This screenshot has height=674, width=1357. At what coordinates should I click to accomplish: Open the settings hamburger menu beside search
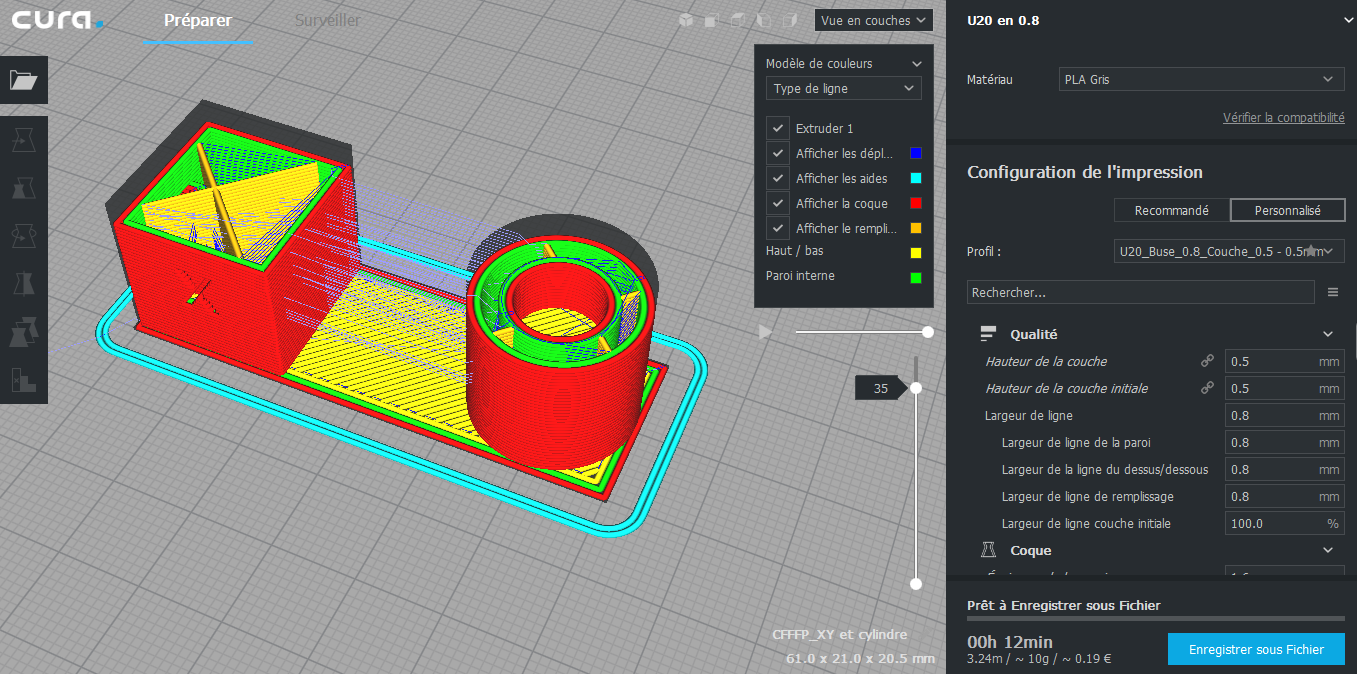pyautogui.click(x=1332, y=292)
